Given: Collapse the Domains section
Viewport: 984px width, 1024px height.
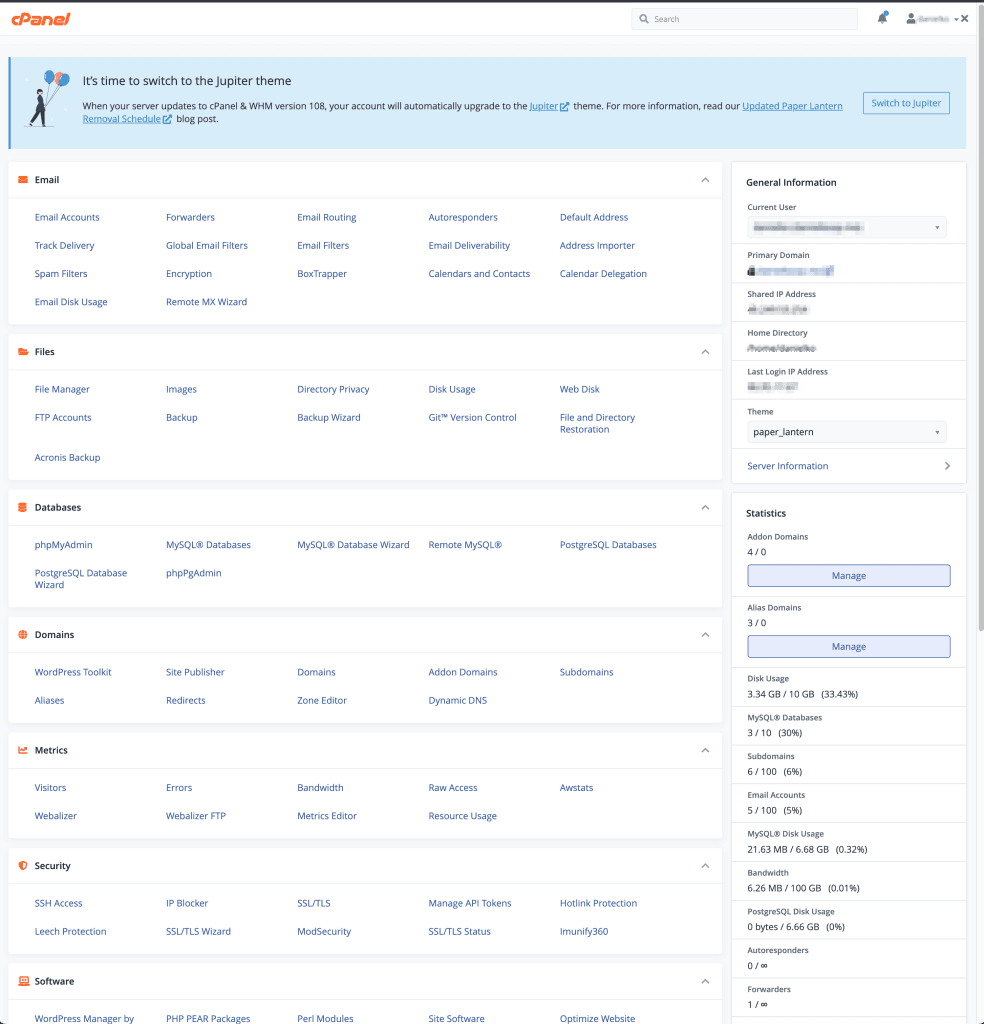Looking at the screenshot, I should pyautogui.click(x=705, y=635).
